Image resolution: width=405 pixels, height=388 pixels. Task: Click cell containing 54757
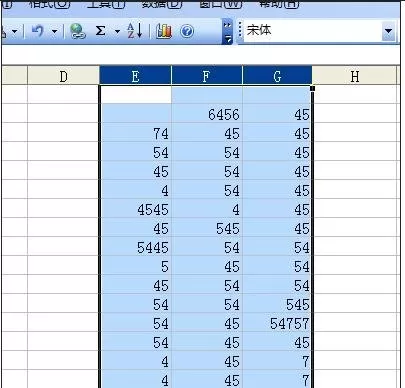coord(277,323)
